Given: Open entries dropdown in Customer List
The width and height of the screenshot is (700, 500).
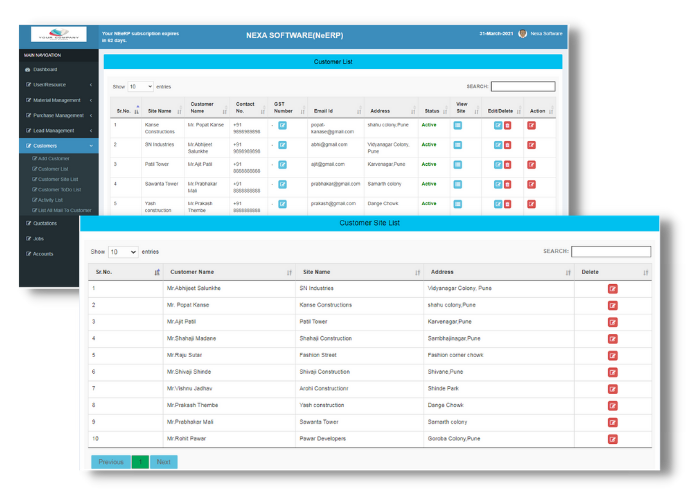Looking at the screenshot, I should coord(140,87).
